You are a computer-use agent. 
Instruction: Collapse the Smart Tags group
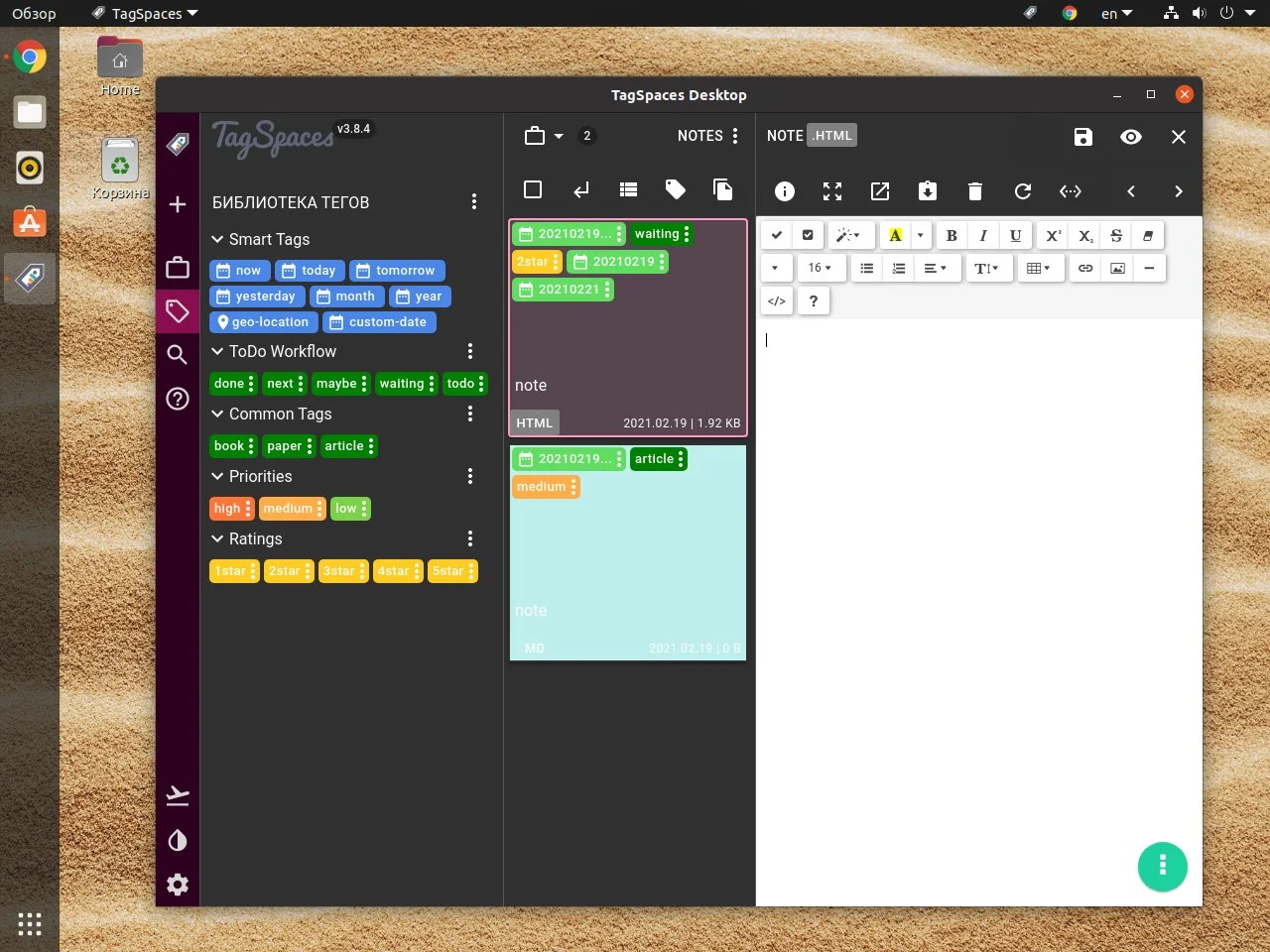[217, 239]
